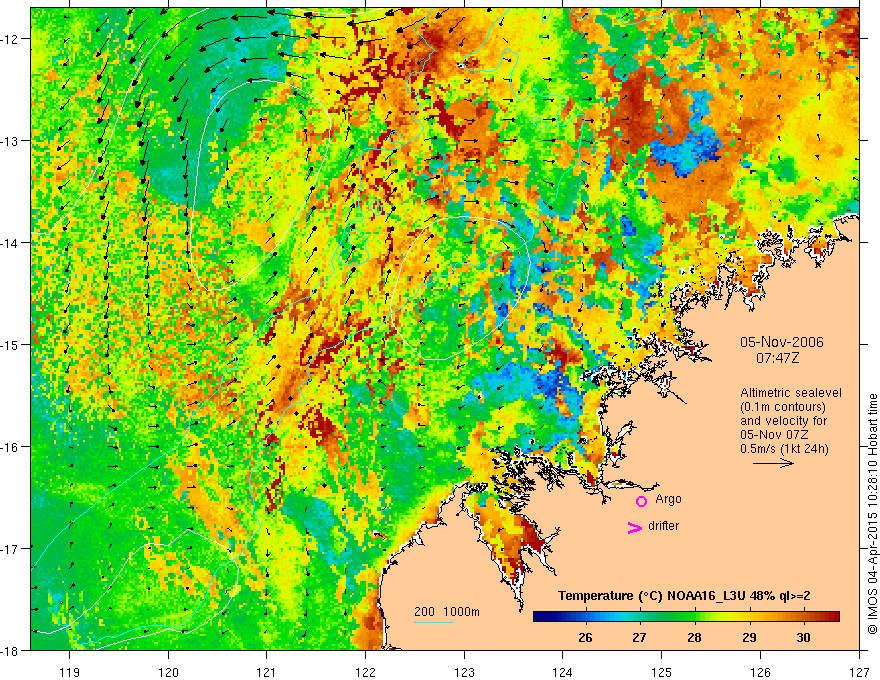Click color bar label 28
880x680 pixels.
694,637
